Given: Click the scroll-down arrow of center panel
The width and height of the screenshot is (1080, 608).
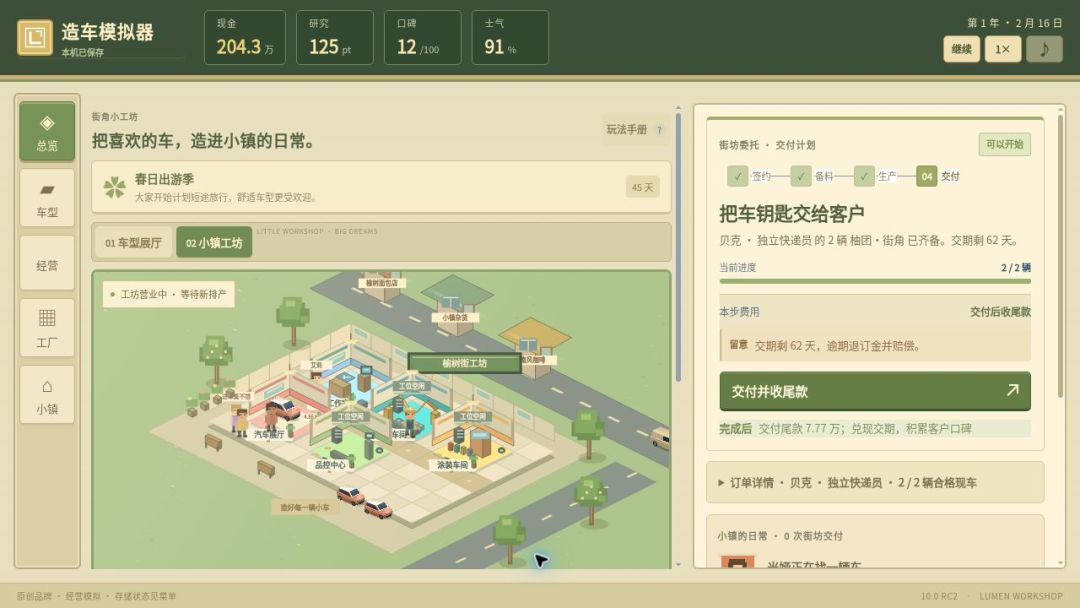Looking at the screenshot, I should [x=678, y=564].
